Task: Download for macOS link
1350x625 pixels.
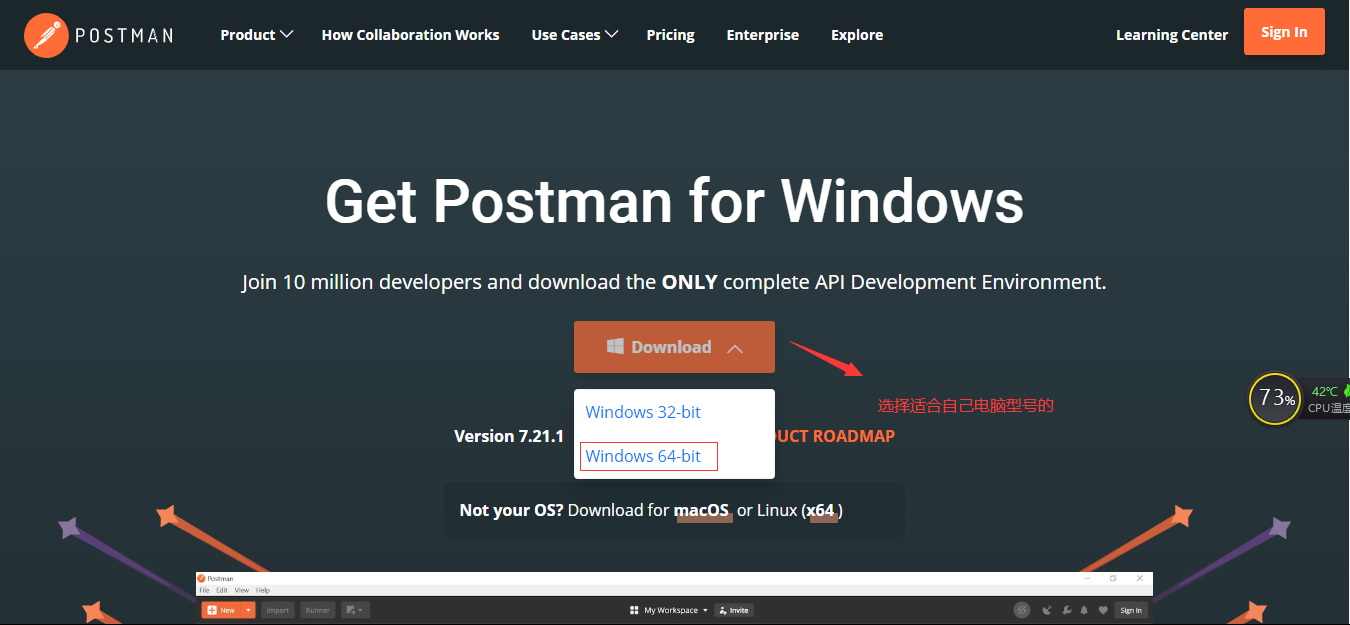Action: point(701,510)
